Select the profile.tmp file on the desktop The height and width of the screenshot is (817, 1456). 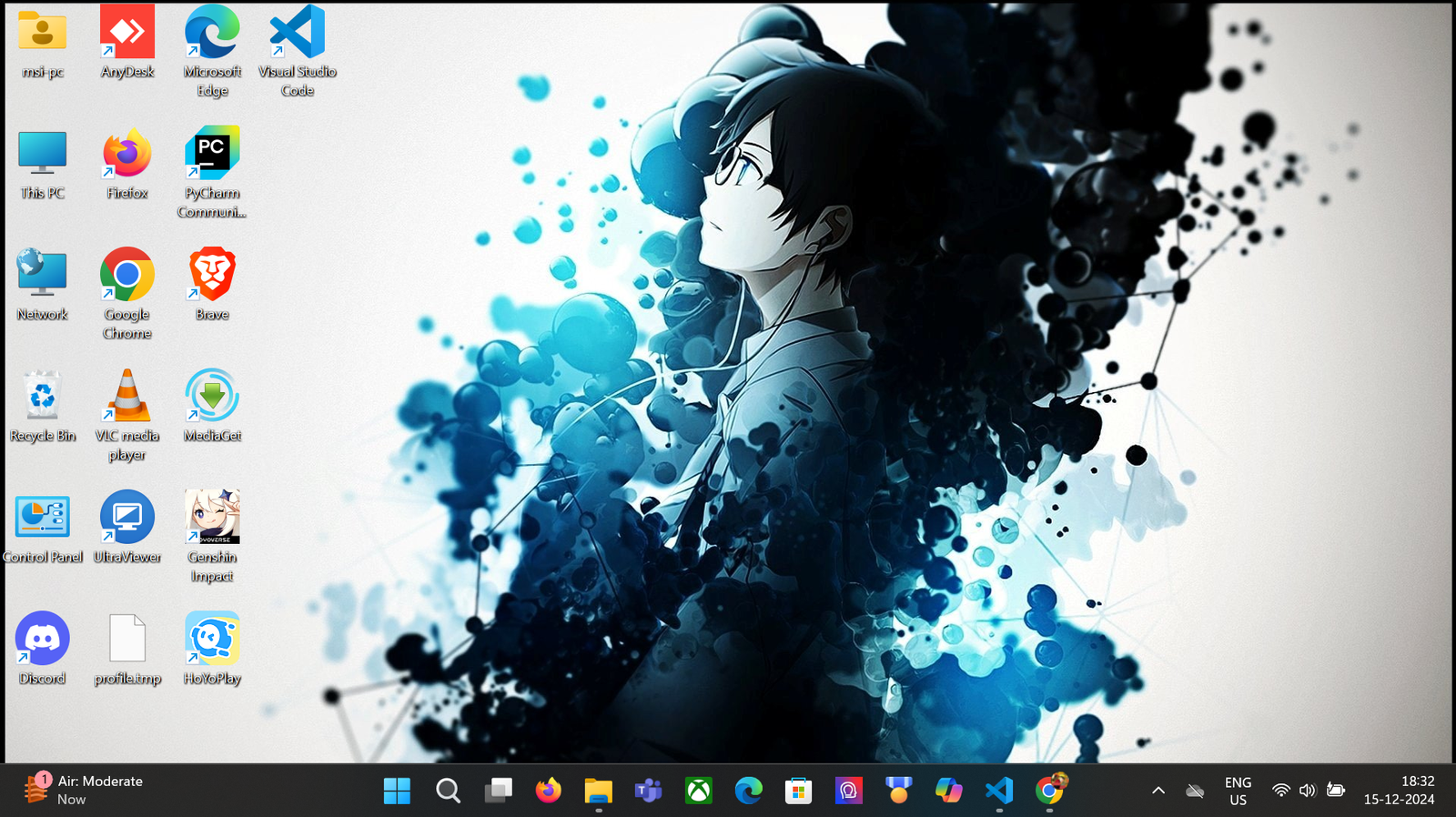pos(127,650)
